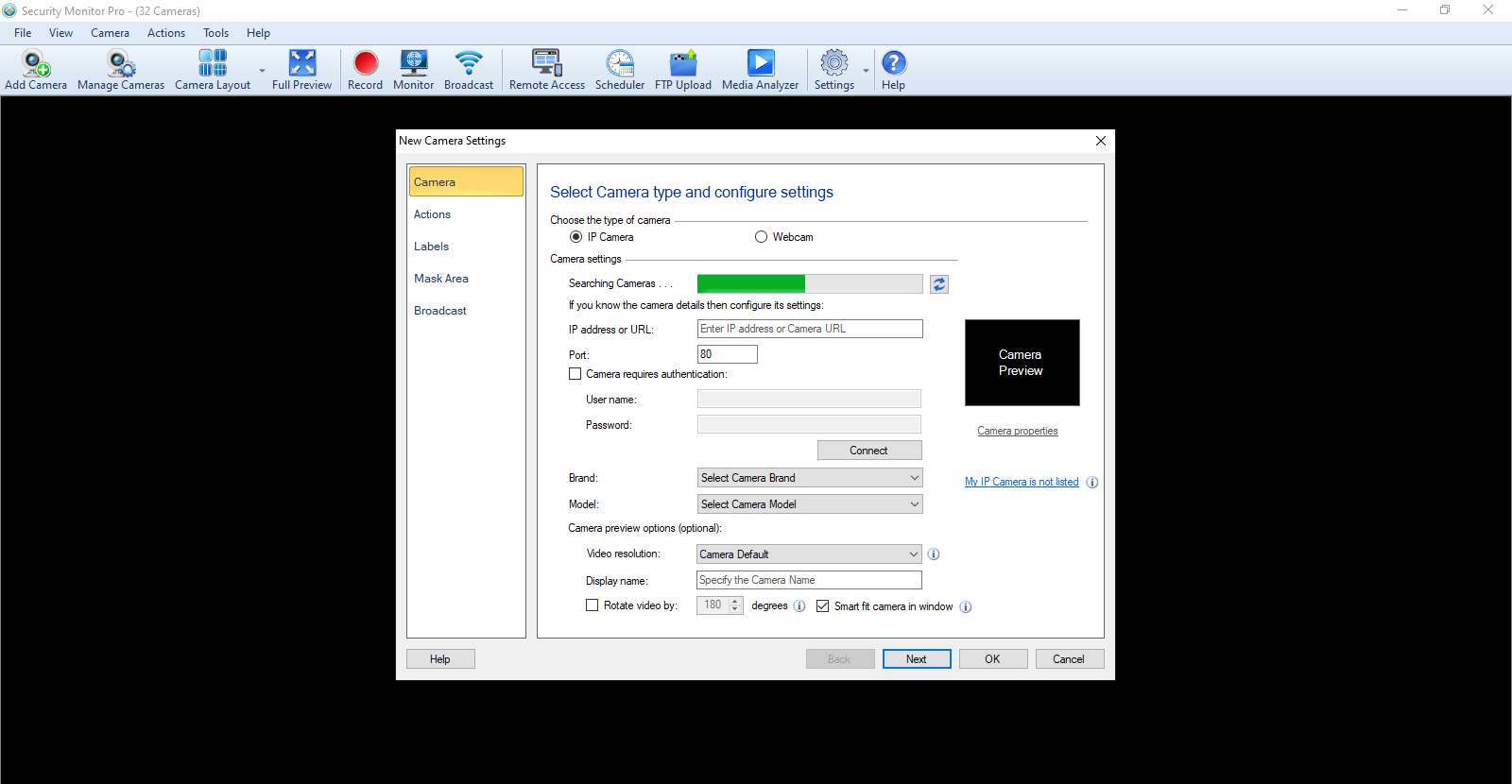The width and height of the screenshot is (1512, 784).
Task: Click the Next button
Action: pos(917,659)
